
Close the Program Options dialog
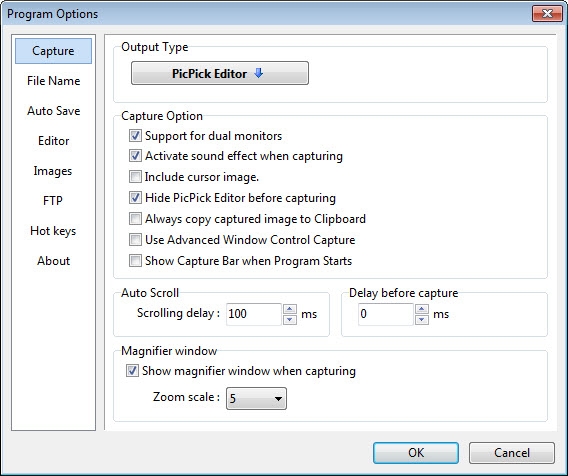click(x=547, y=14)
